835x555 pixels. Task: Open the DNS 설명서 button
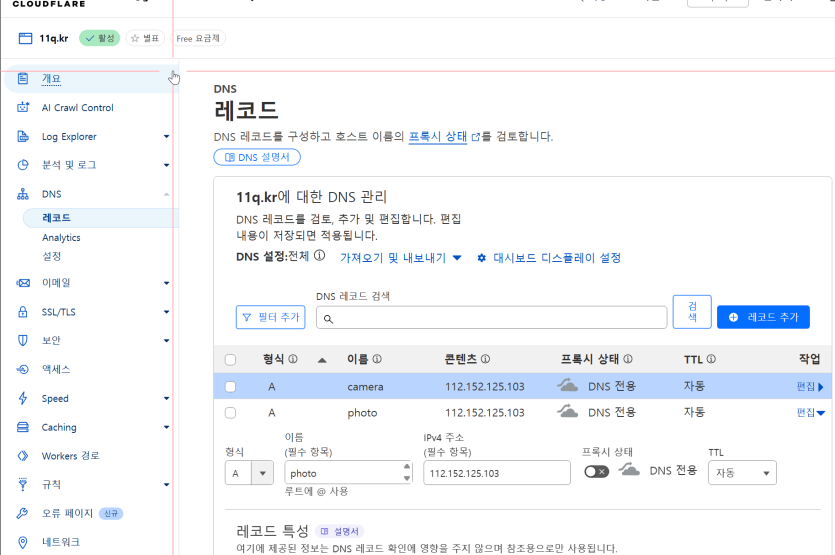[257, 157]
